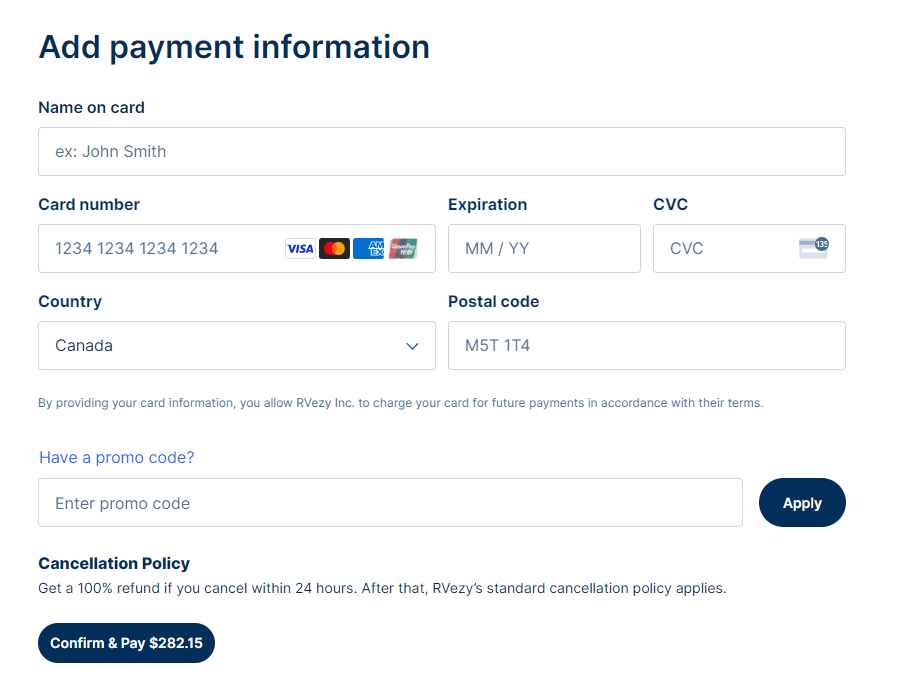Click into the Card number field

click(x=160, y=249)
